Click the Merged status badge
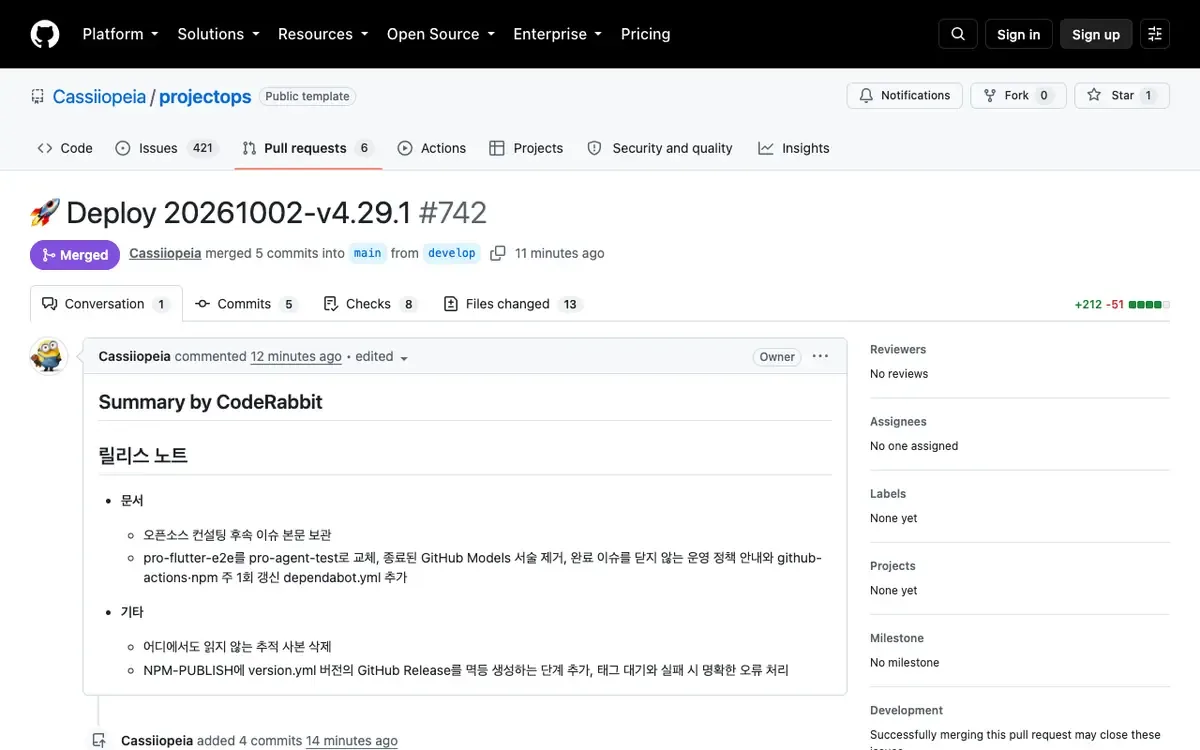This screenshot has height=750, width=1200. click(x=75, y=255)
